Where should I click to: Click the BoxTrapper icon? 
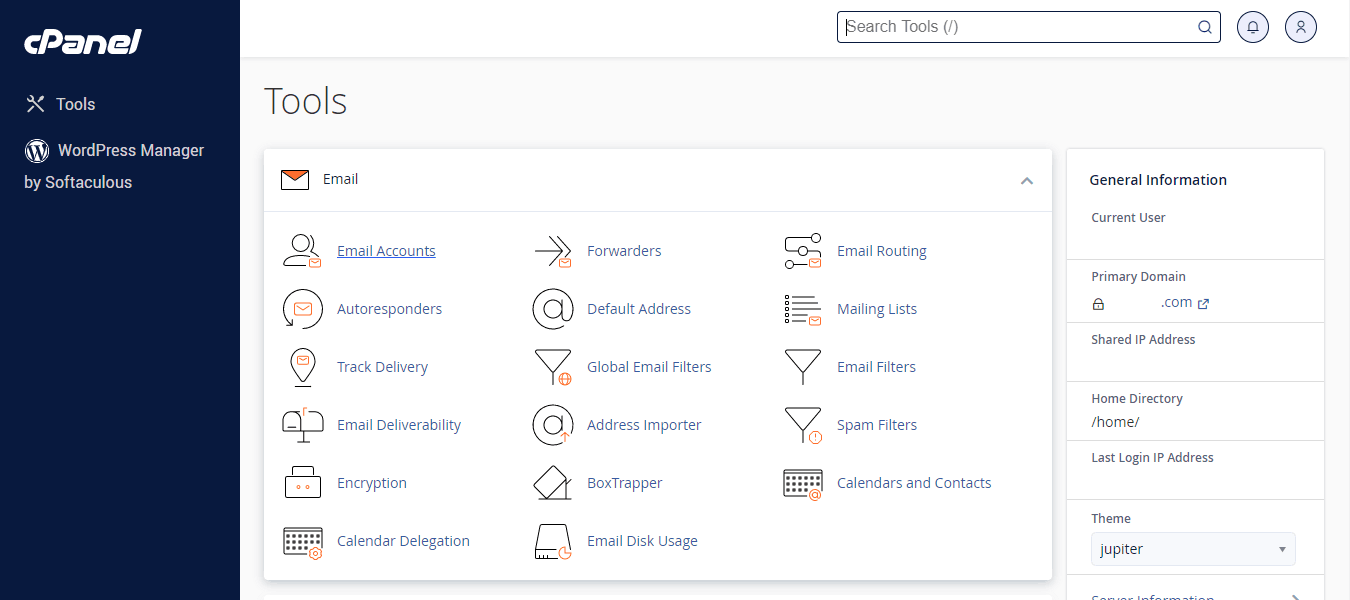pos(552,483)
